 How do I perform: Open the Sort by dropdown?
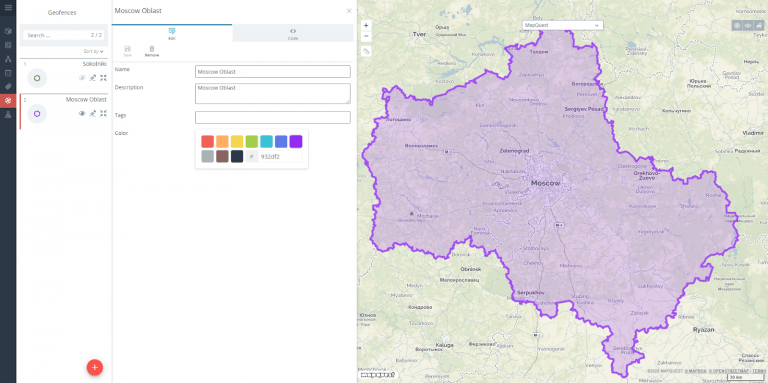click(x=93, y=51)
